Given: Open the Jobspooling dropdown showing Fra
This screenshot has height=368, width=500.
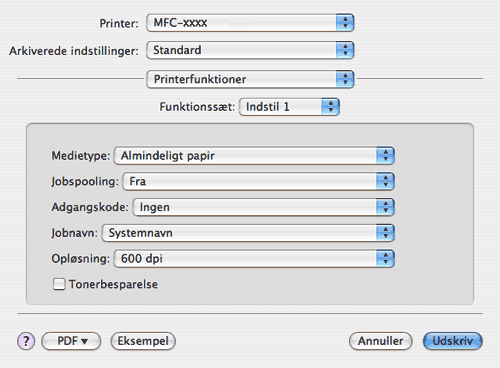Looking at the screenshot, I should point(258,181).
